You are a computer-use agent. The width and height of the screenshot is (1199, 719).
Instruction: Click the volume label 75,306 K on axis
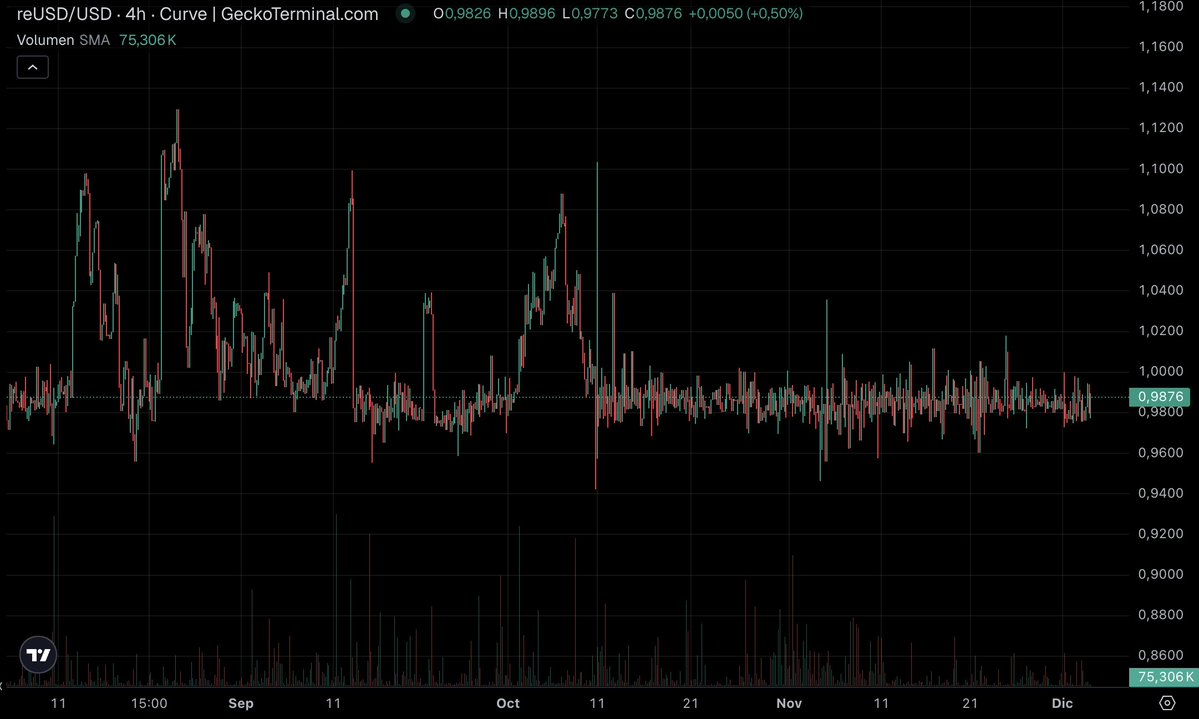pyautogui.click(x=1164, y=677)
